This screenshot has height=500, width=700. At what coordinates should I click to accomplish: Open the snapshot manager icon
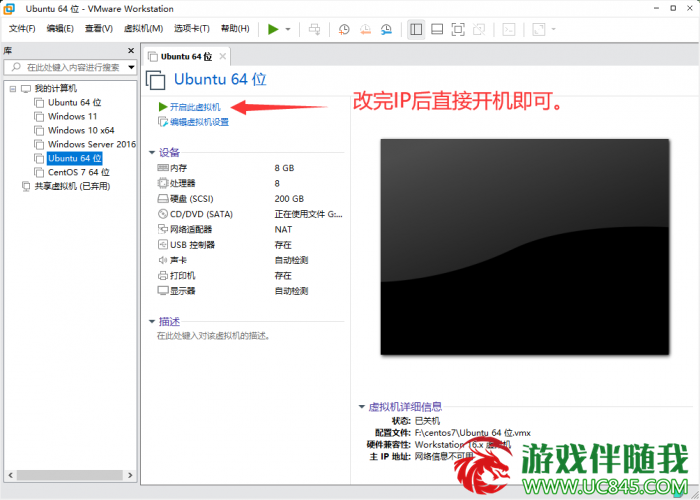386,29
